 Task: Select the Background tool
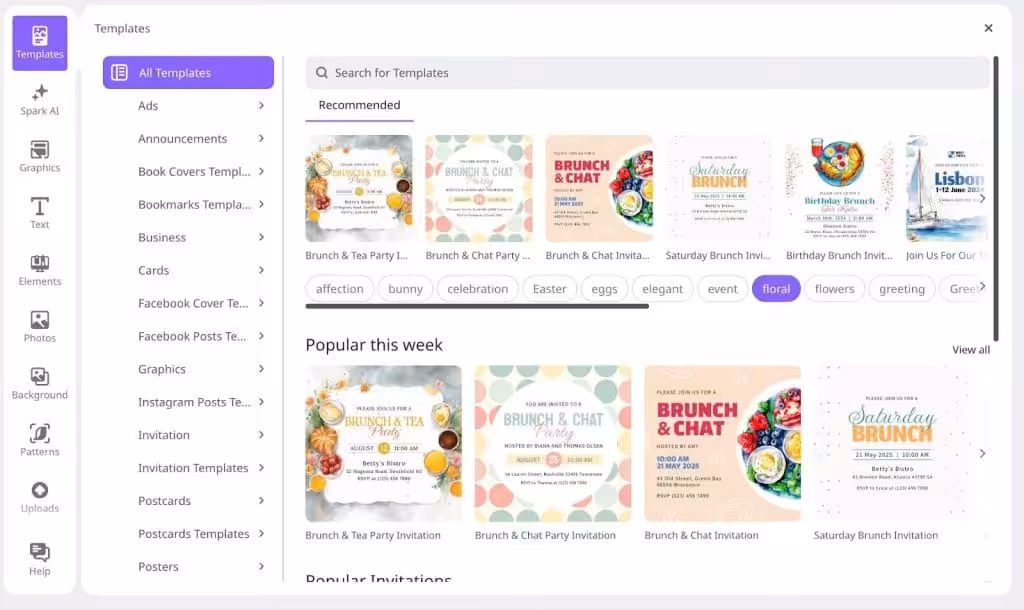pyautogui.click(x=40, y=383)
